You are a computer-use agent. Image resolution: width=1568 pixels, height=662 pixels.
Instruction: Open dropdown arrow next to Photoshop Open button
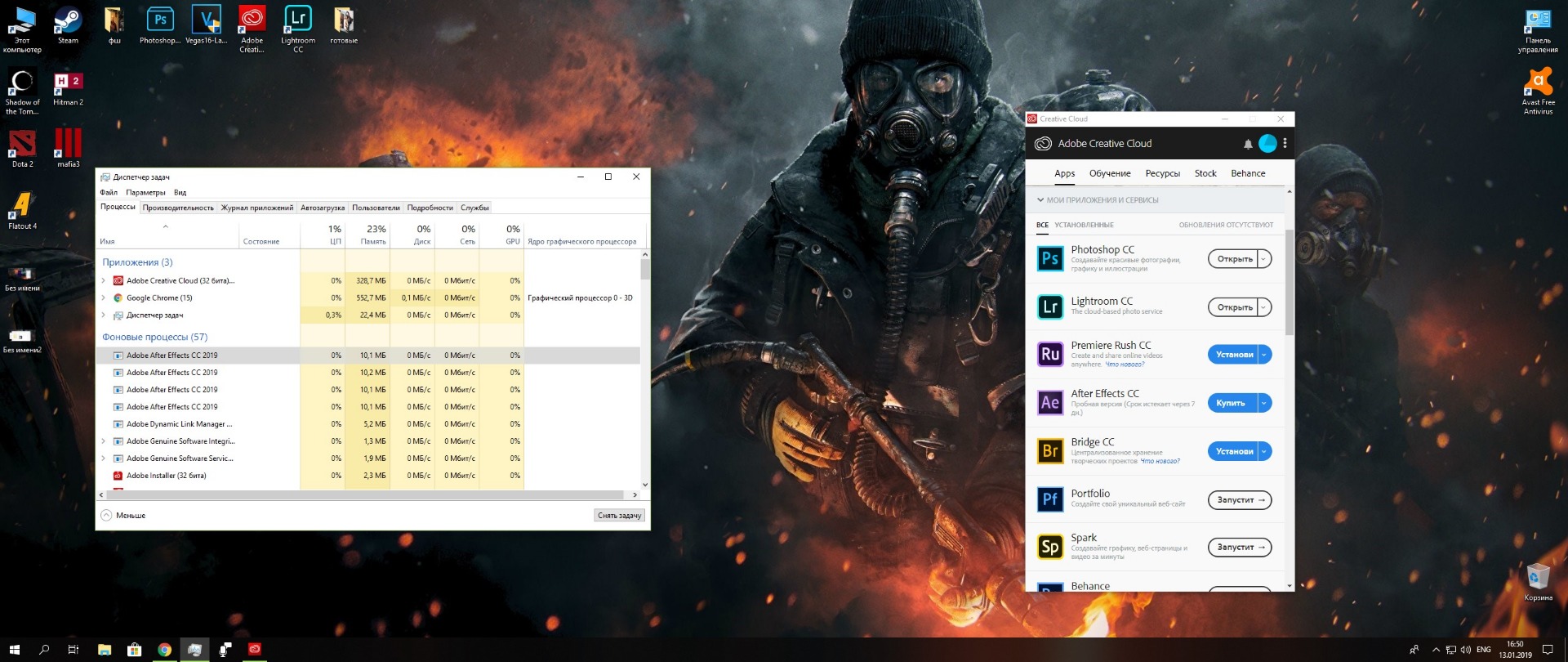[x=1264, y=259]
